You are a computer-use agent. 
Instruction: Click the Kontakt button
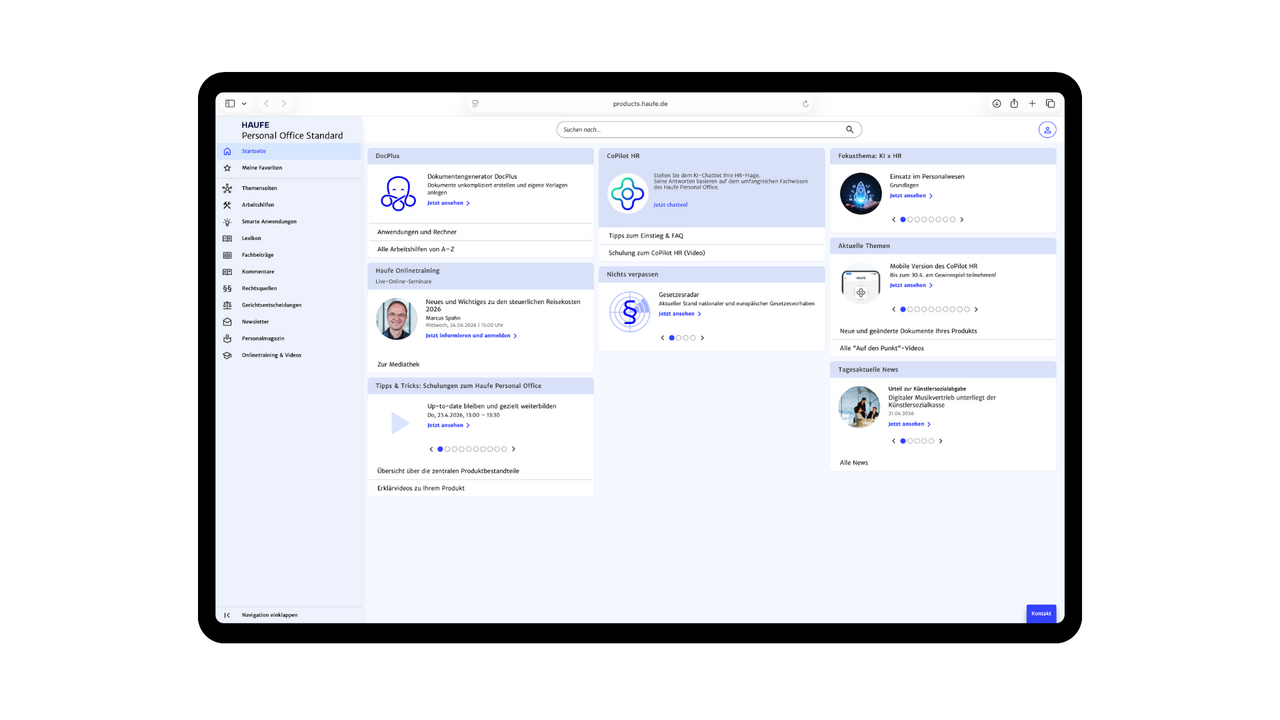[1041, 613]
